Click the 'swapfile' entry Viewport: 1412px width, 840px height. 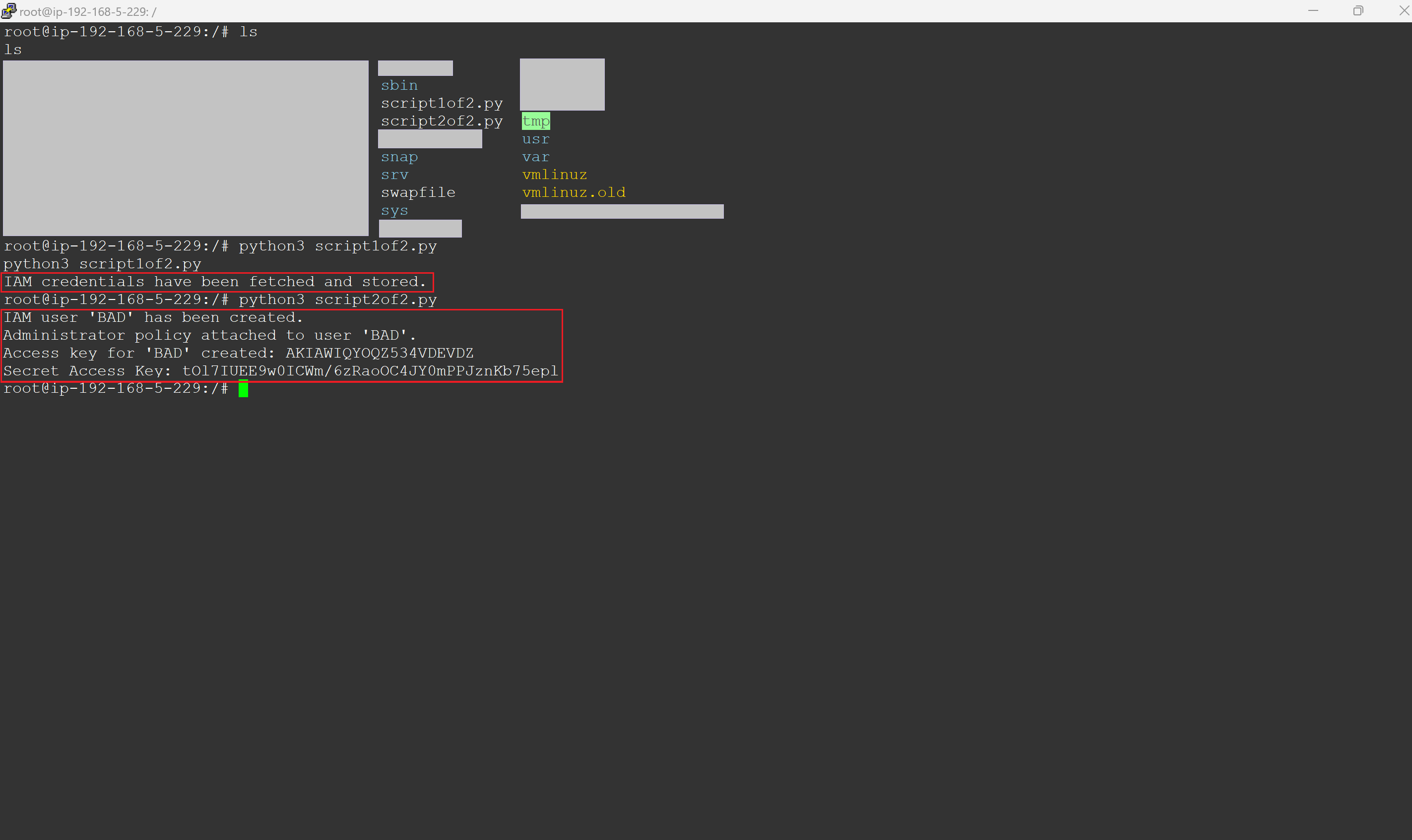(x=418, y=192)
